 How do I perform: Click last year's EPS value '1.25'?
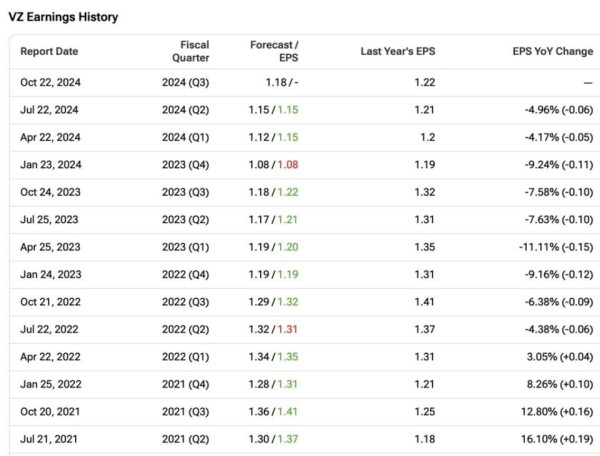pyautogui.click(x=425, y=412)
